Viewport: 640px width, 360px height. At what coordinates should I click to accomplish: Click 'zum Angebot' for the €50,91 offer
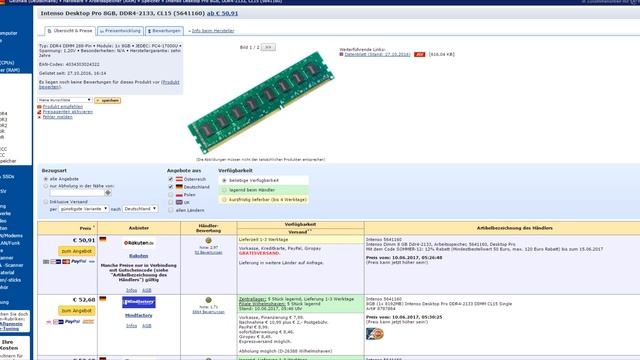pos(77,251)
